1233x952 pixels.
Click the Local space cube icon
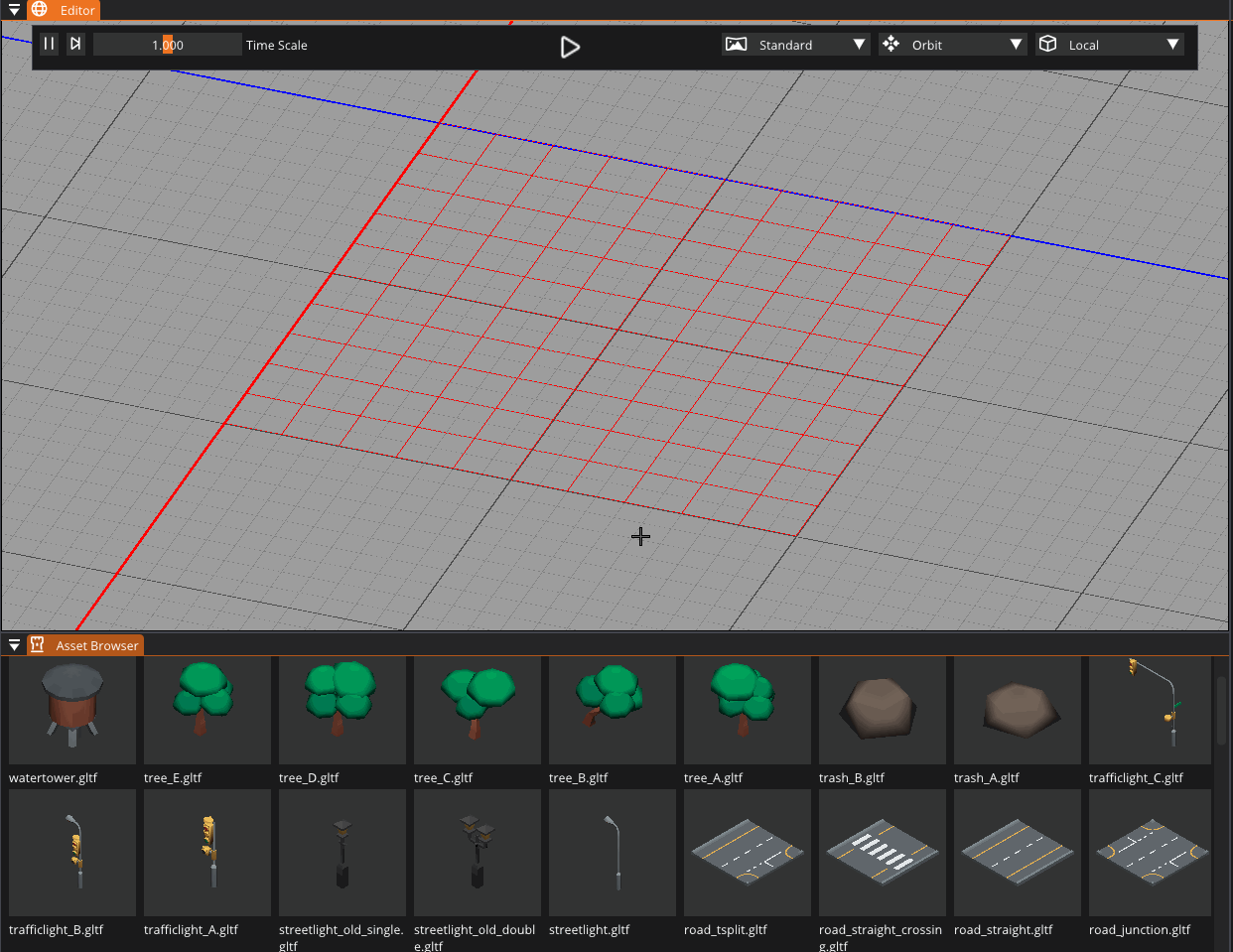click(1047, 45)
